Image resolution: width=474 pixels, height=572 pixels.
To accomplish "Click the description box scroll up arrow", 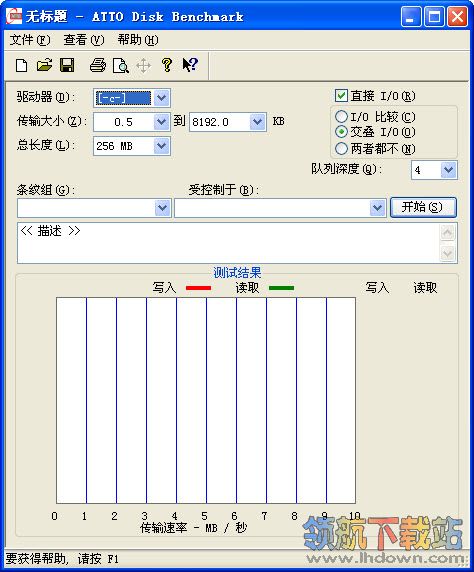I will click(x=448, y=233).
